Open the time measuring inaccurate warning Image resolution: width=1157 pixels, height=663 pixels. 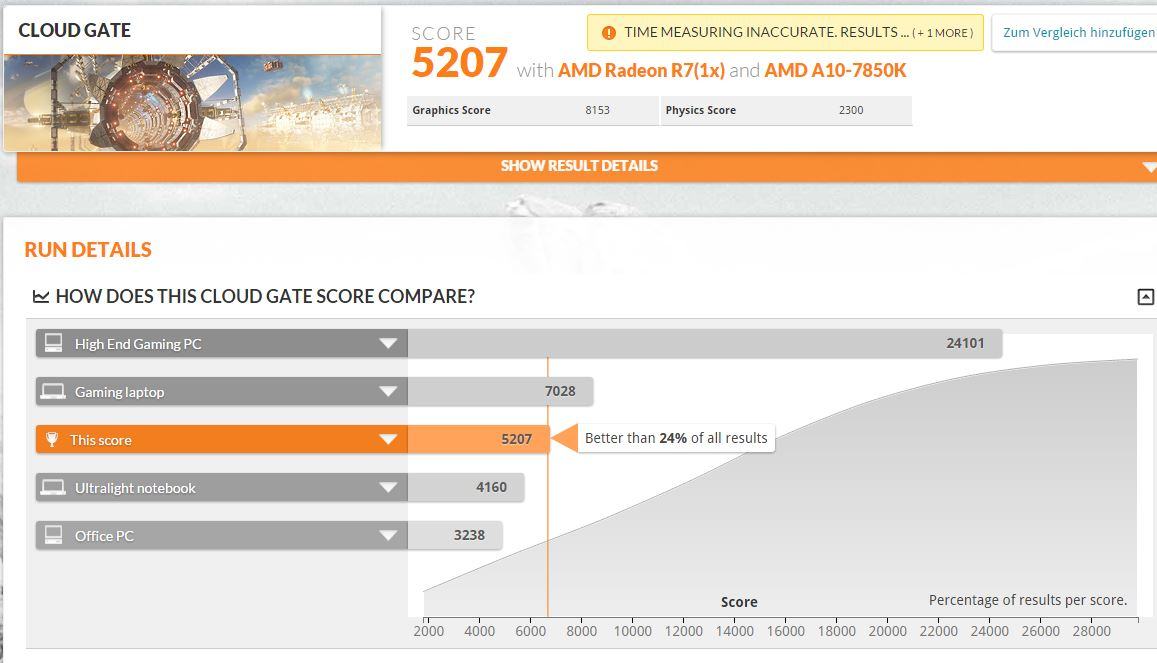pyautogui.click(x=785, y=32)
